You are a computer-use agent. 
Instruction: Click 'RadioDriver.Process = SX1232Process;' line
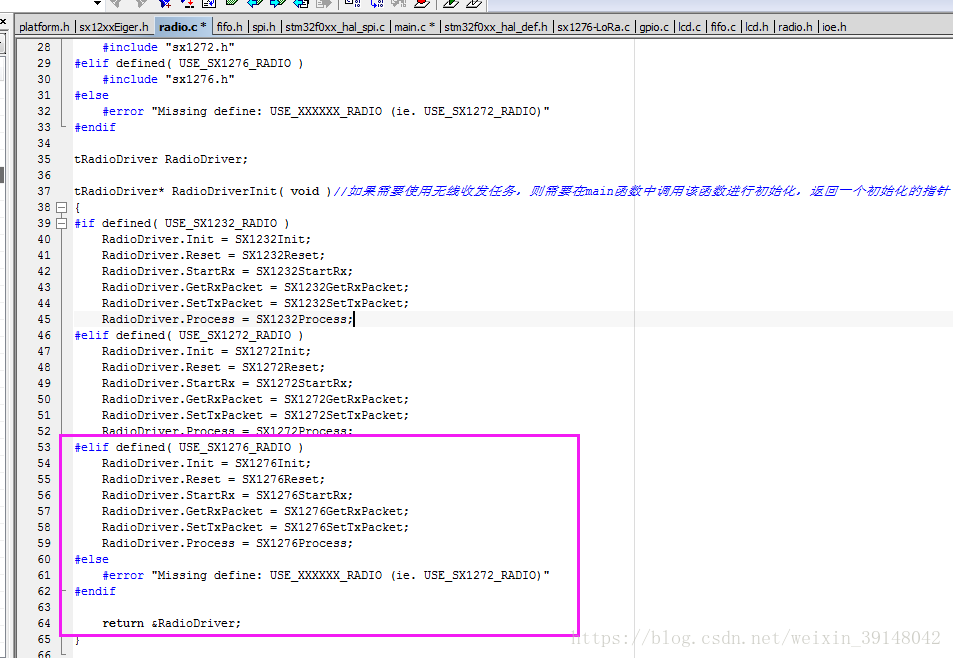[x=227, y=319]
